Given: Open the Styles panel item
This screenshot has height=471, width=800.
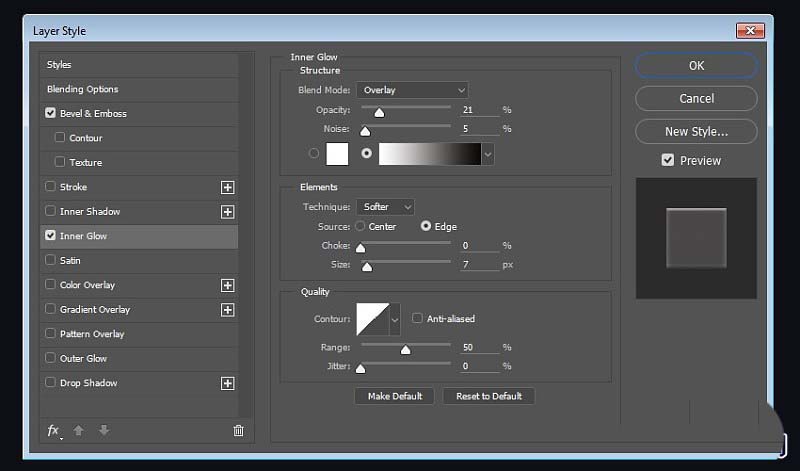Looking at the screenshot, I should tap(139, 65).
